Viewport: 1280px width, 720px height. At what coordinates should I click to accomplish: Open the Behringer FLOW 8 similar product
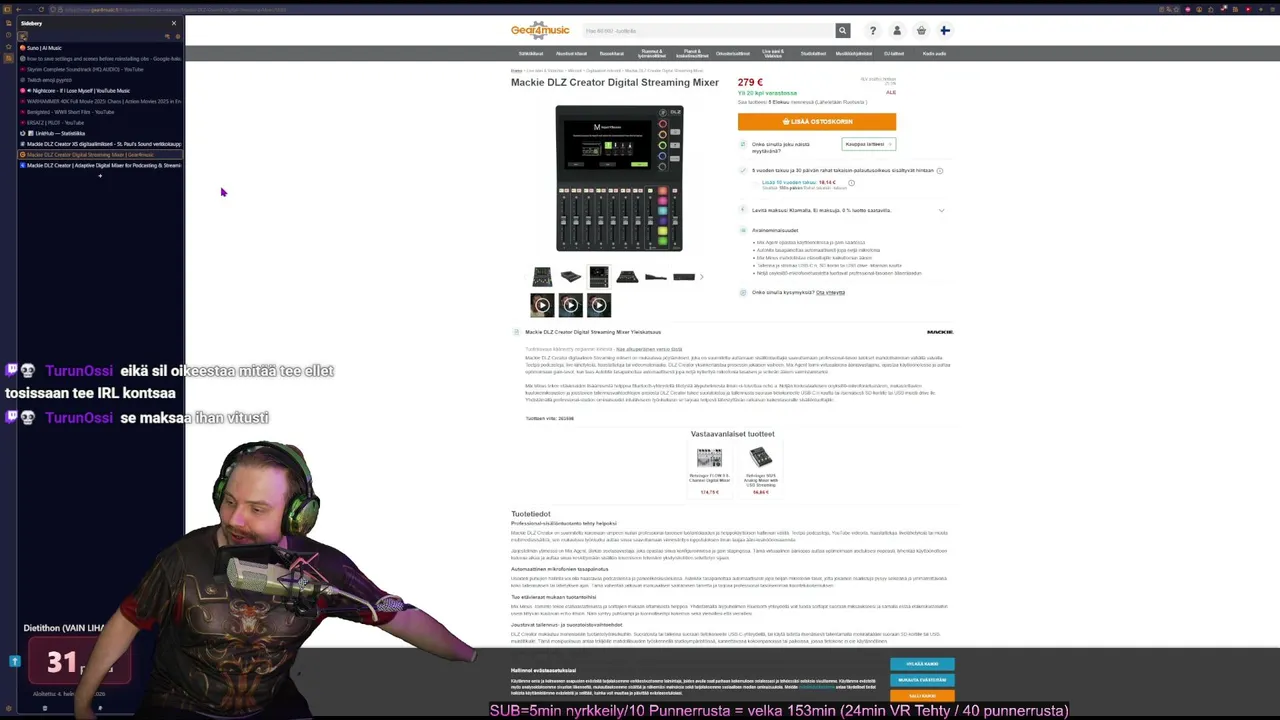tap(709, 471)
